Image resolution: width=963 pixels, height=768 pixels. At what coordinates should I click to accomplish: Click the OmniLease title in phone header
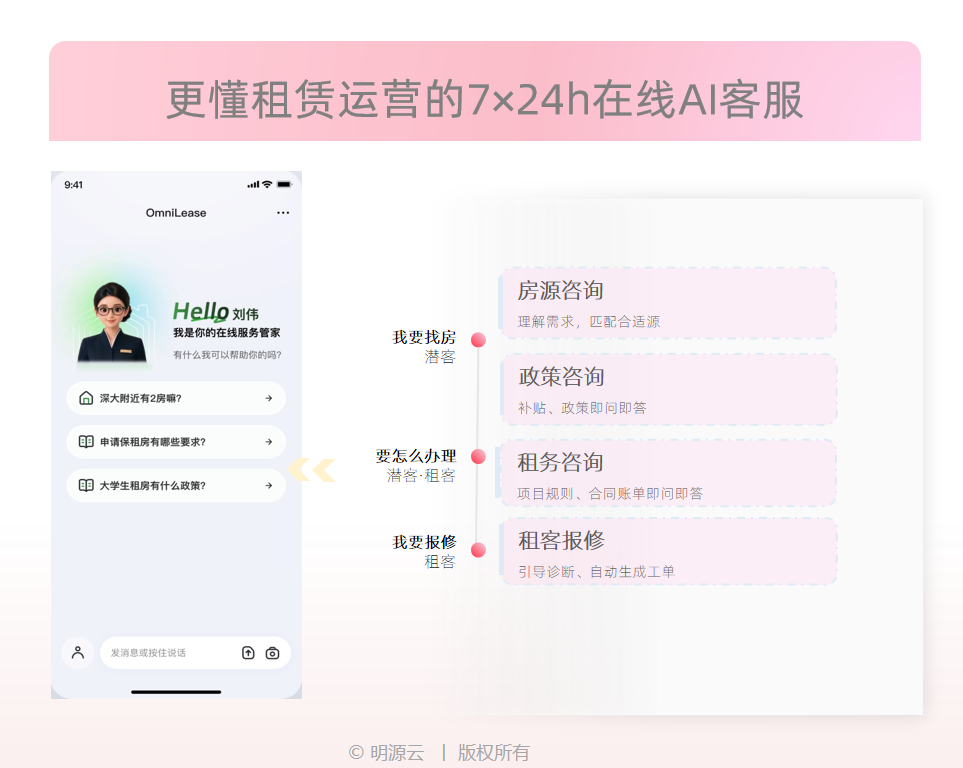[176, 213]
